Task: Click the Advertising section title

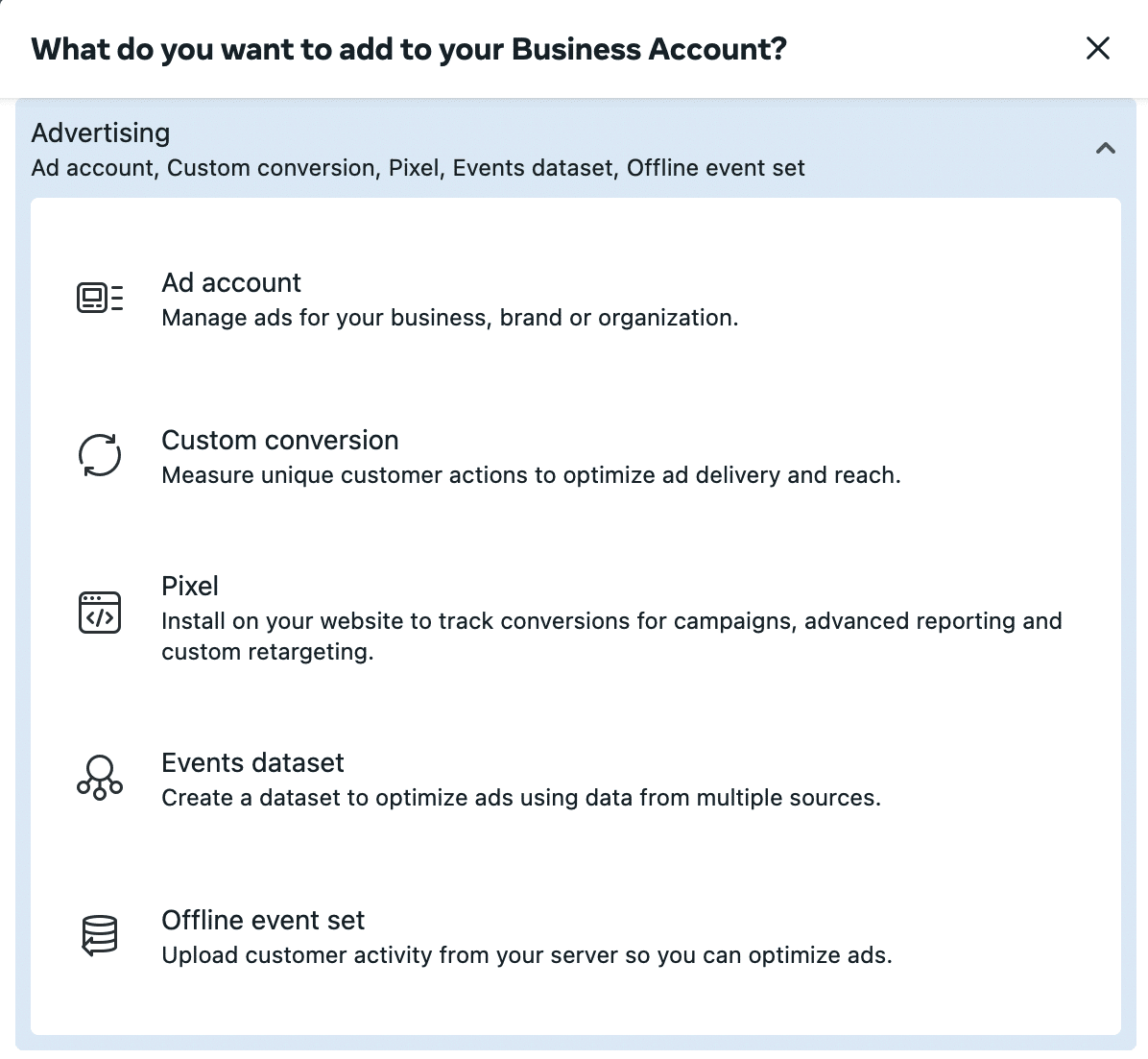Action: coord(100,132)
